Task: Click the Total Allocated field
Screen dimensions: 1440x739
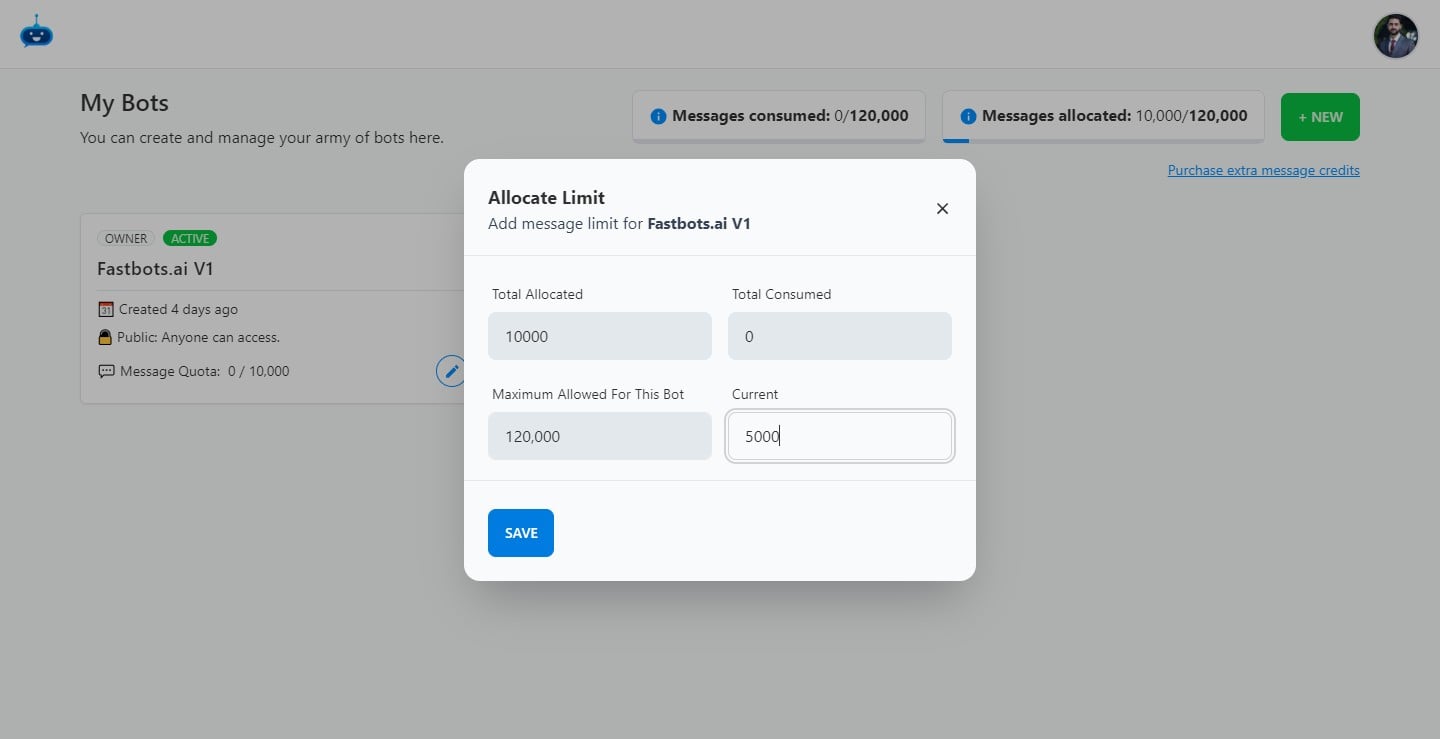Action: (x=600, y=336)
